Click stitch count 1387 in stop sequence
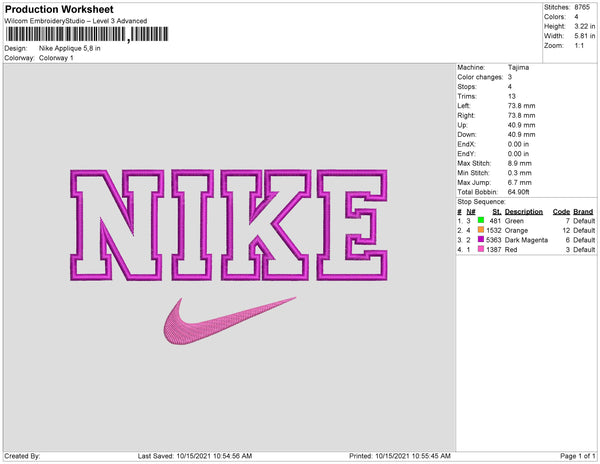Screen dimensions: 600x464 tap(494, 249)
